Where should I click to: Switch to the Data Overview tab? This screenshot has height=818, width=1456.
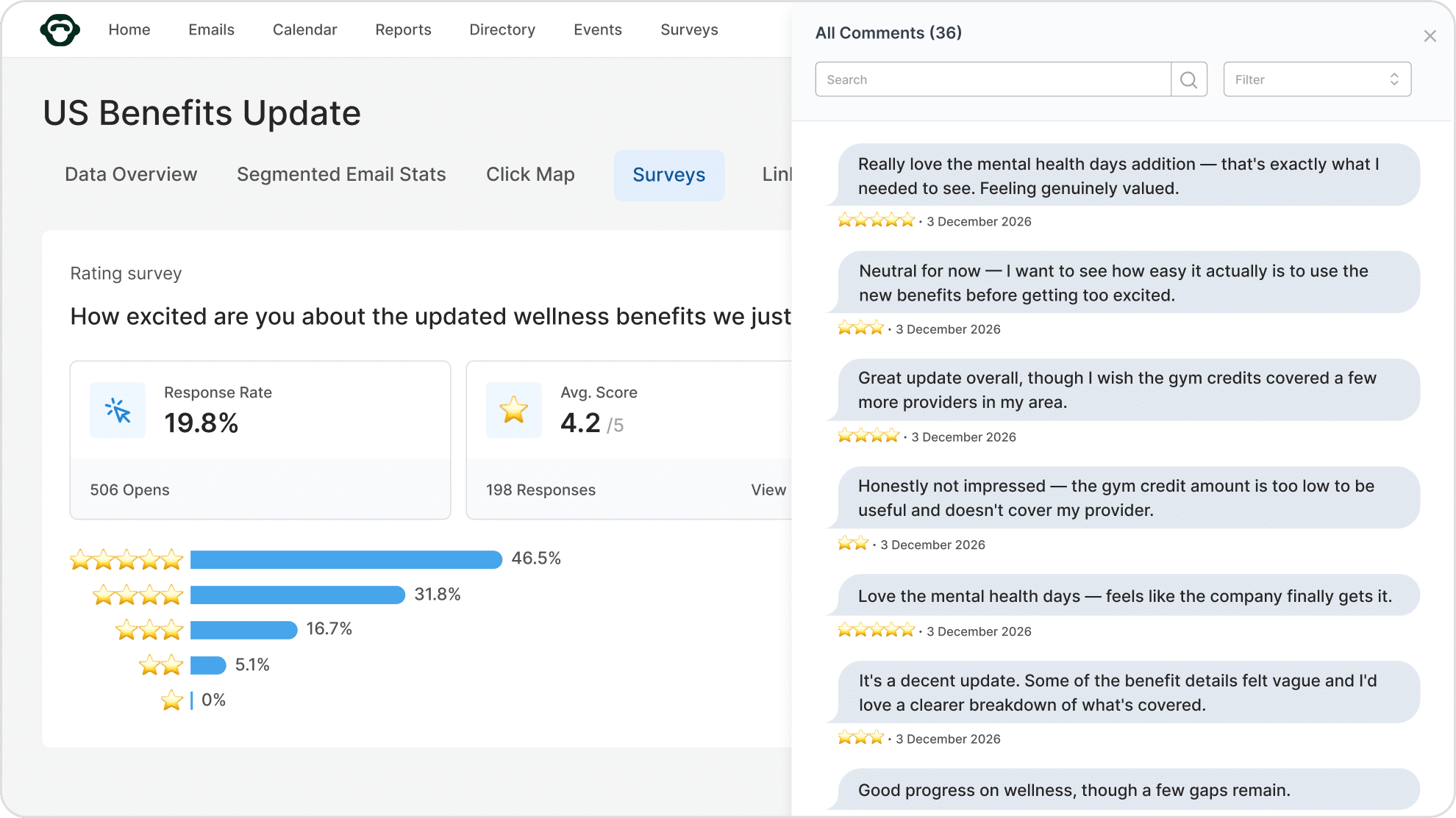(131, 175)
